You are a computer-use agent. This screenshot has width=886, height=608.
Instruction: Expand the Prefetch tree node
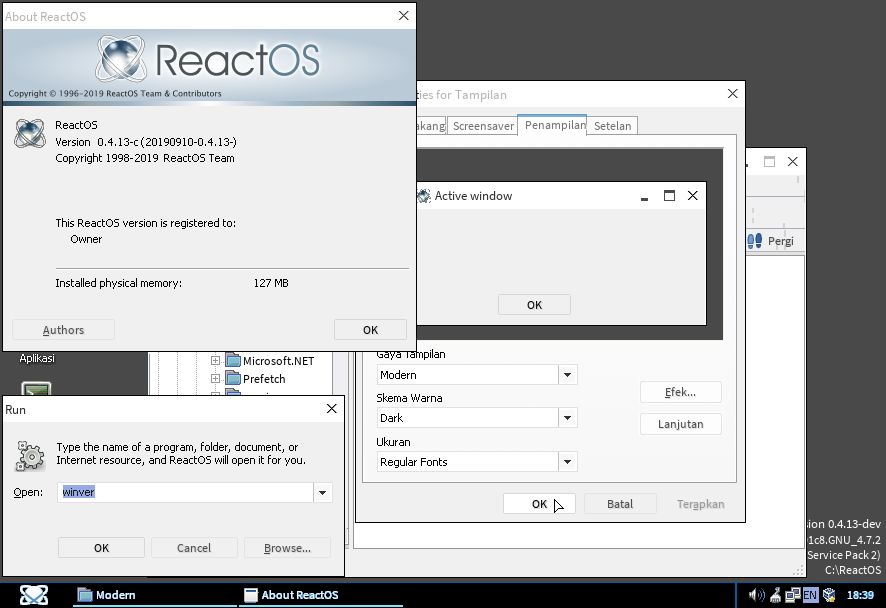click(215, 378)
